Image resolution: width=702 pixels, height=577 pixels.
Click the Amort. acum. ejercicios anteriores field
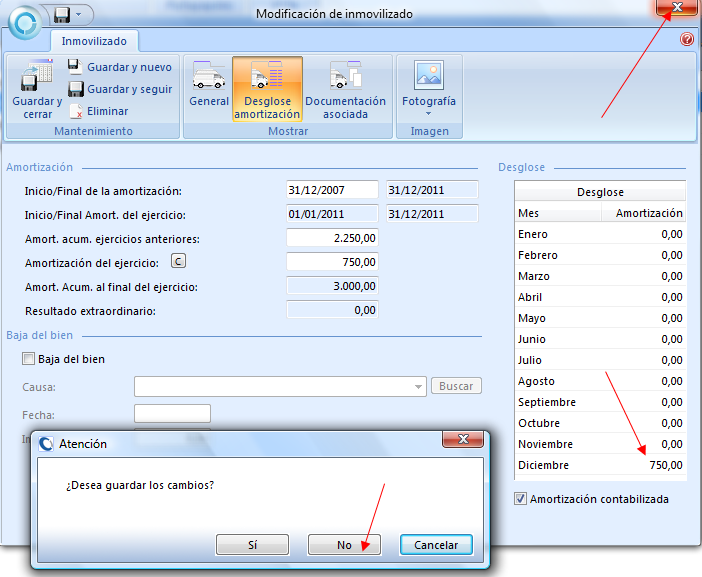click(332, 238)
